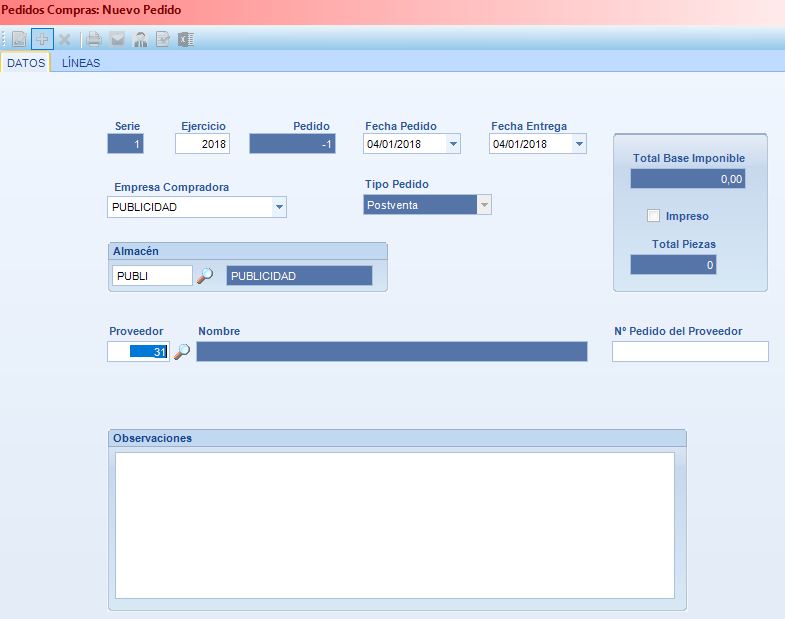
Task: Click the new document icon in toolbar
Action: (x=18, y=40)
